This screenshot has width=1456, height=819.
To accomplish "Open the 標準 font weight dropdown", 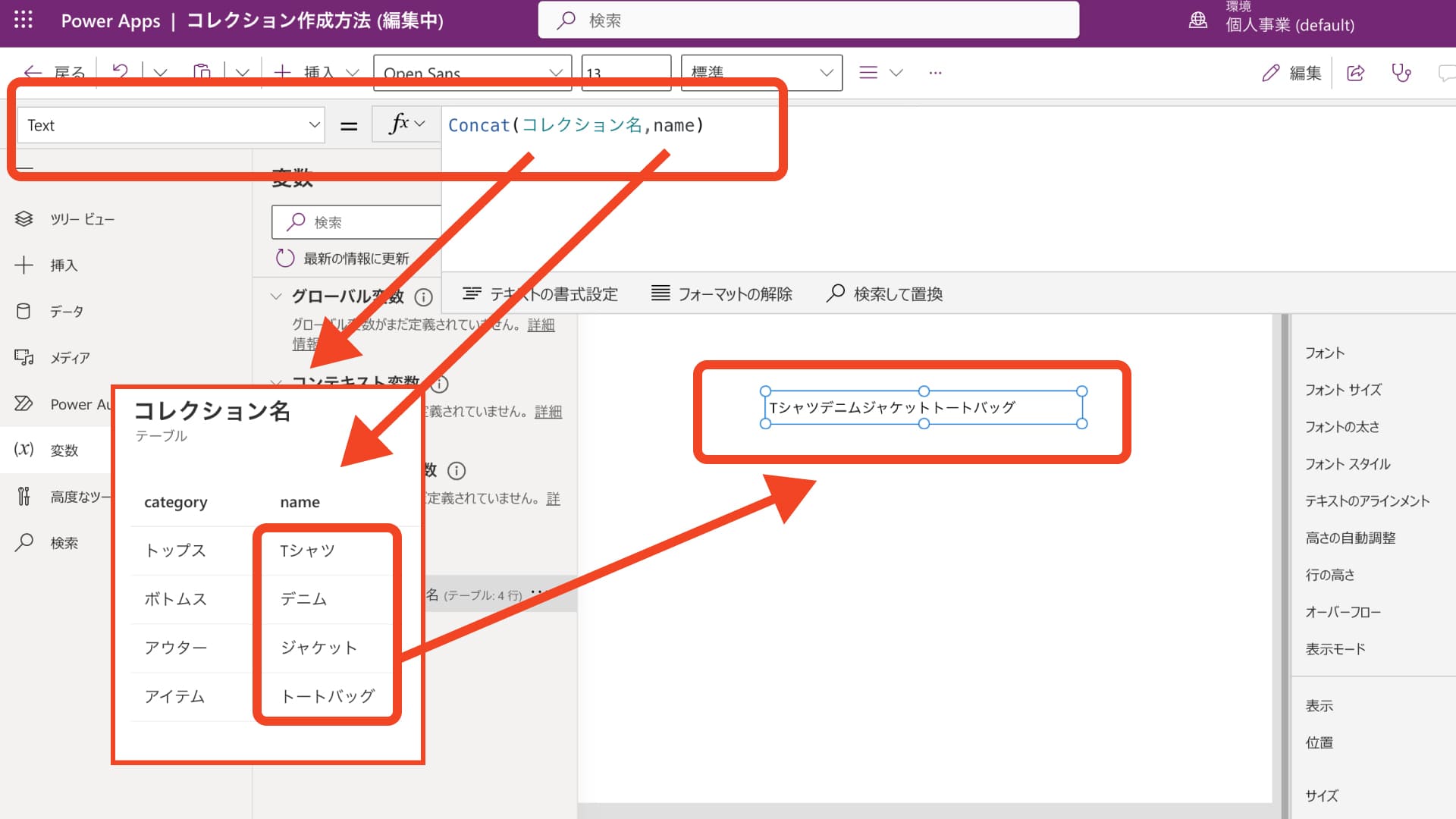I will coord(761,72).
